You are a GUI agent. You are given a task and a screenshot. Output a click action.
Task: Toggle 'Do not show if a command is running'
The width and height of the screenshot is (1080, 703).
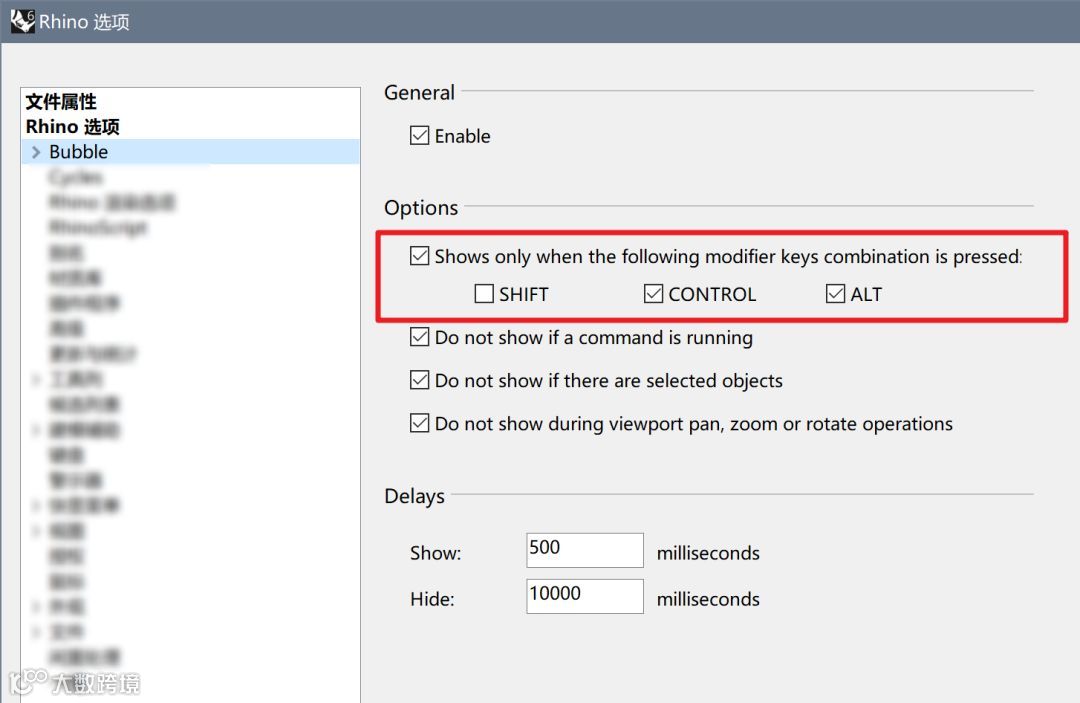pyautogui.click(x=419, y=337)
